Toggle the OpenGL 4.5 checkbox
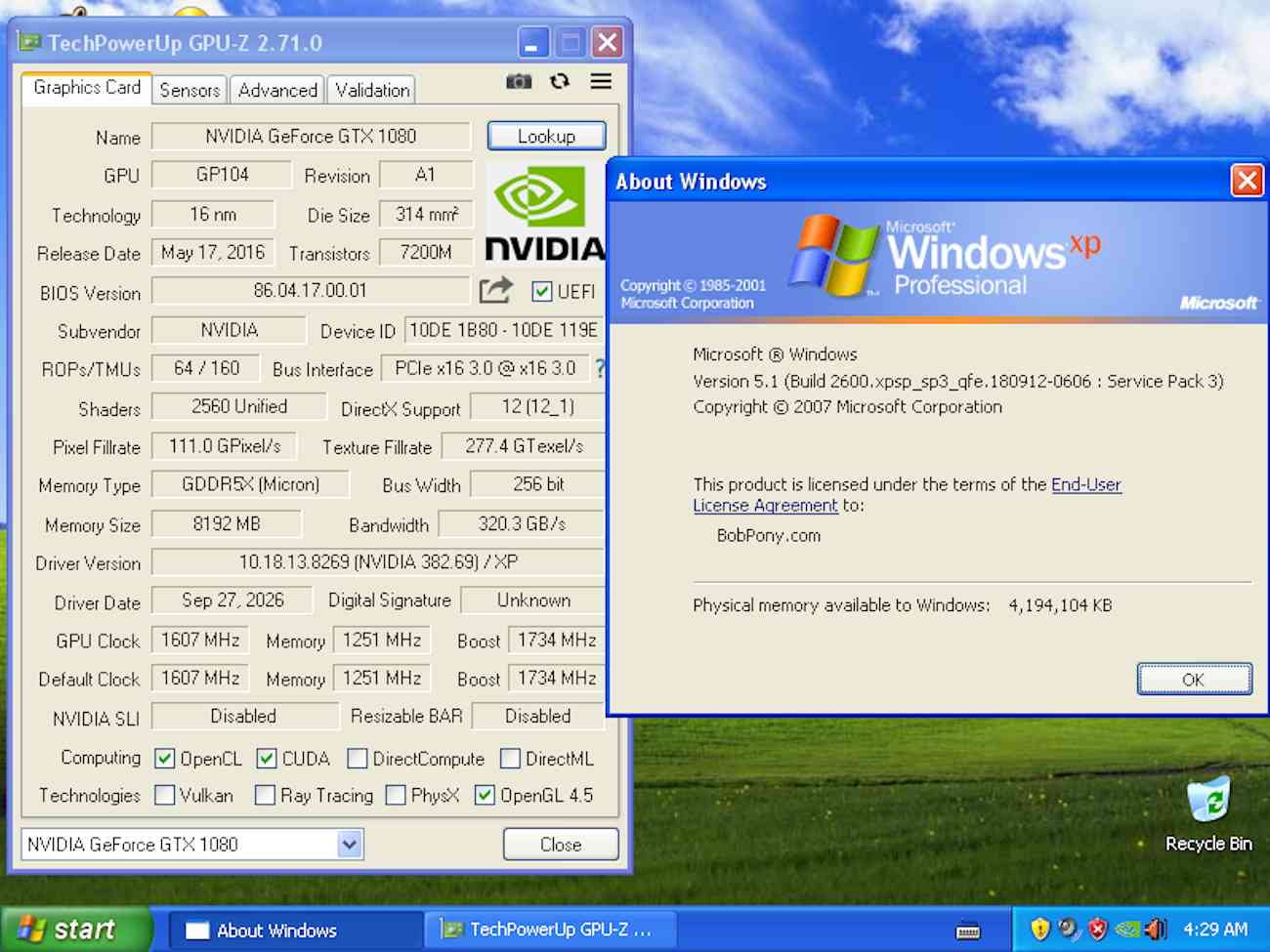This screenshot has height=952, width=1270. pos(484,795)
